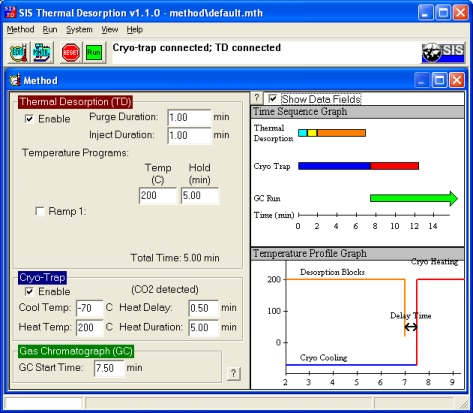The image size is (473, 413).
Task: Click the Cryo Cooling graph label
Action: pyautogui.click(x=323, y=358)
